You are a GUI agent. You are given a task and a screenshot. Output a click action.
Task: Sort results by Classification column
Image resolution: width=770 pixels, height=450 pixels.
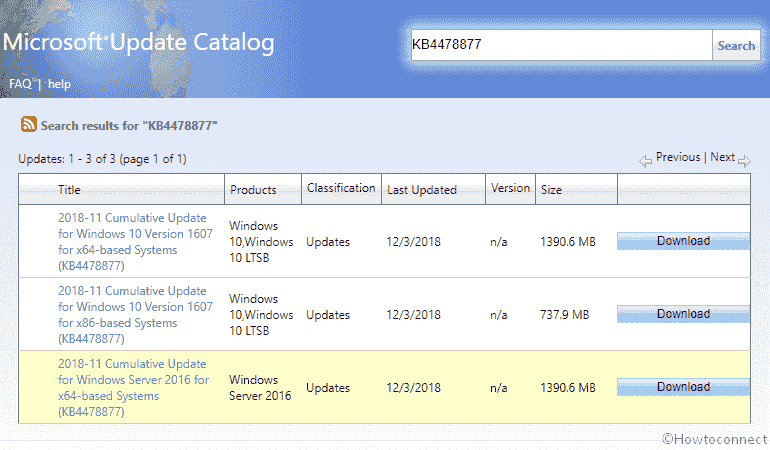pyautogui.click(x=341, y=188)
